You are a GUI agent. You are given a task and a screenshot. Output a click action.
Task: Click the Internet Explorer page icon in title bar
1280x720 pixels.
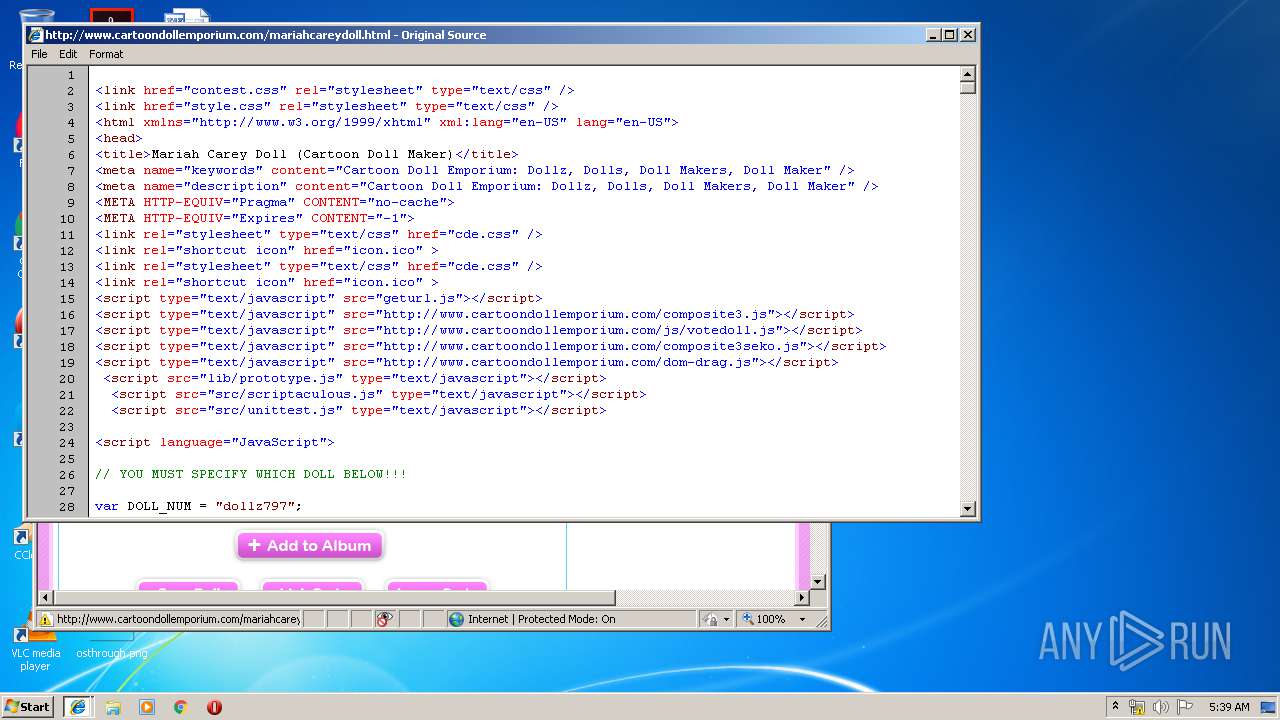pos(35,35)
